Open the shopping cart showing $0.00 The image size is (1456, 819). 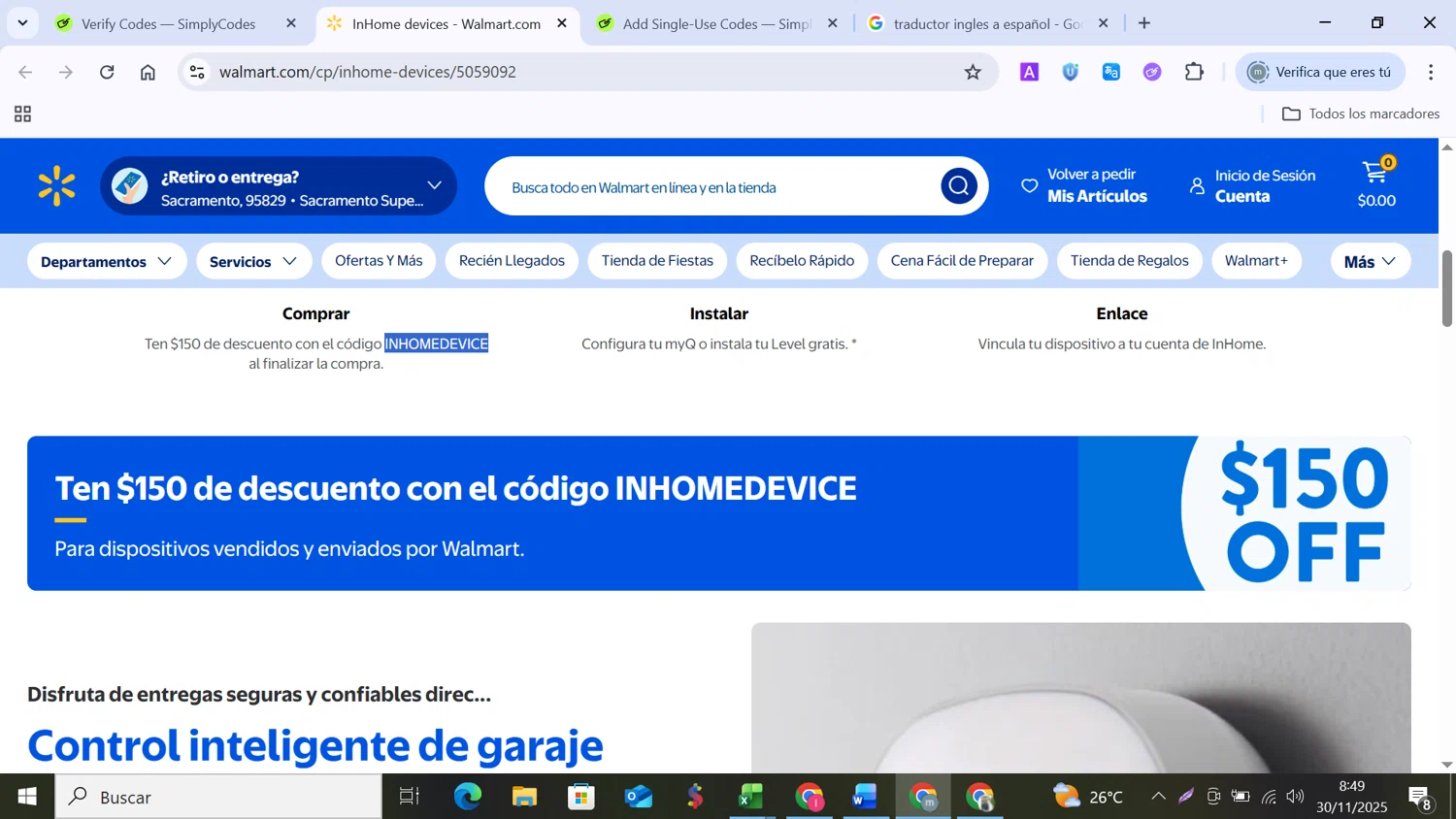click(1376, 185)
